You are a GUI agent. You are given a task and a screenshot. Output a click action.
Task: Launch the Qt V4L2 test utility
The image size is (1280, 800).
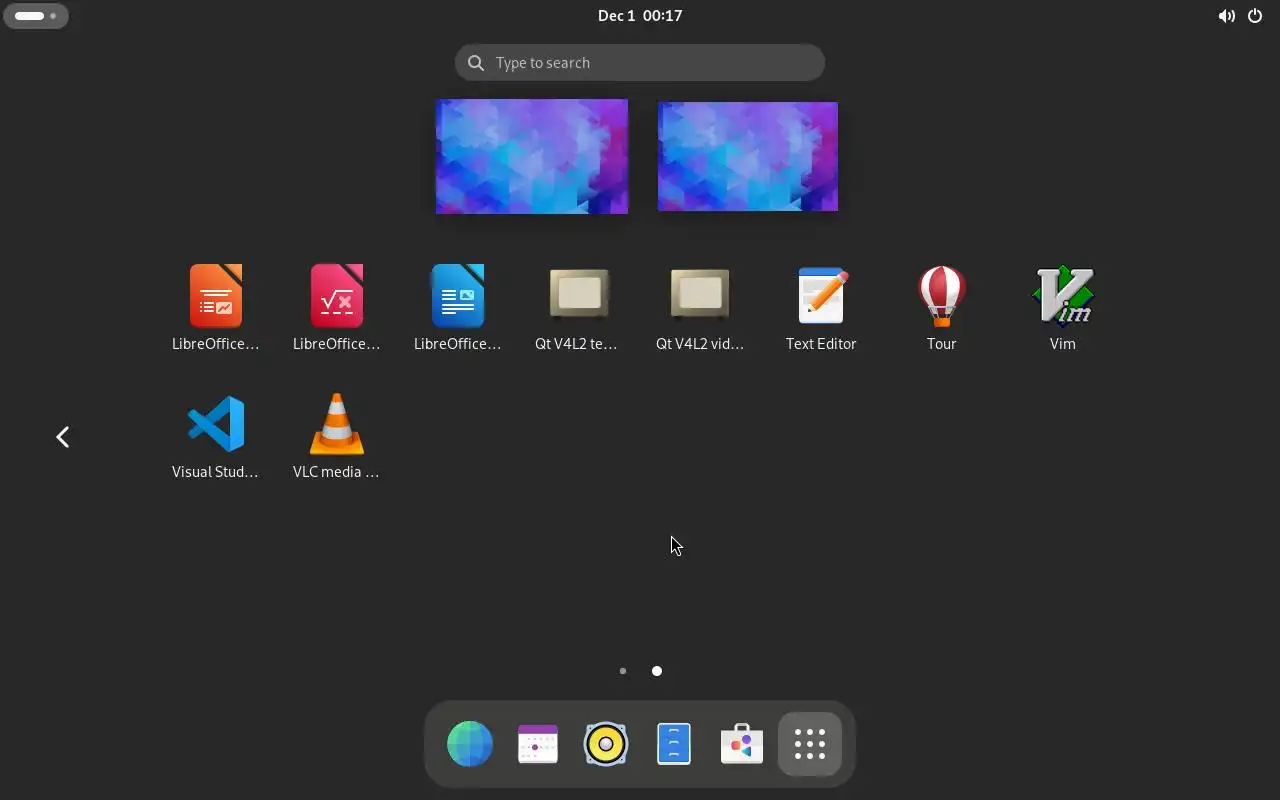click(579, 294)
